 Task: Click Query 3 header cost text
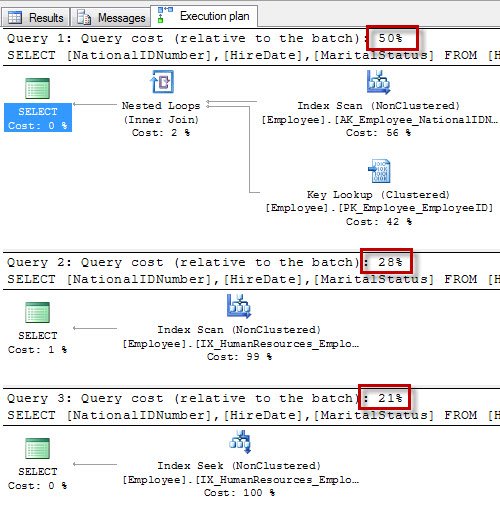[205, 398]
